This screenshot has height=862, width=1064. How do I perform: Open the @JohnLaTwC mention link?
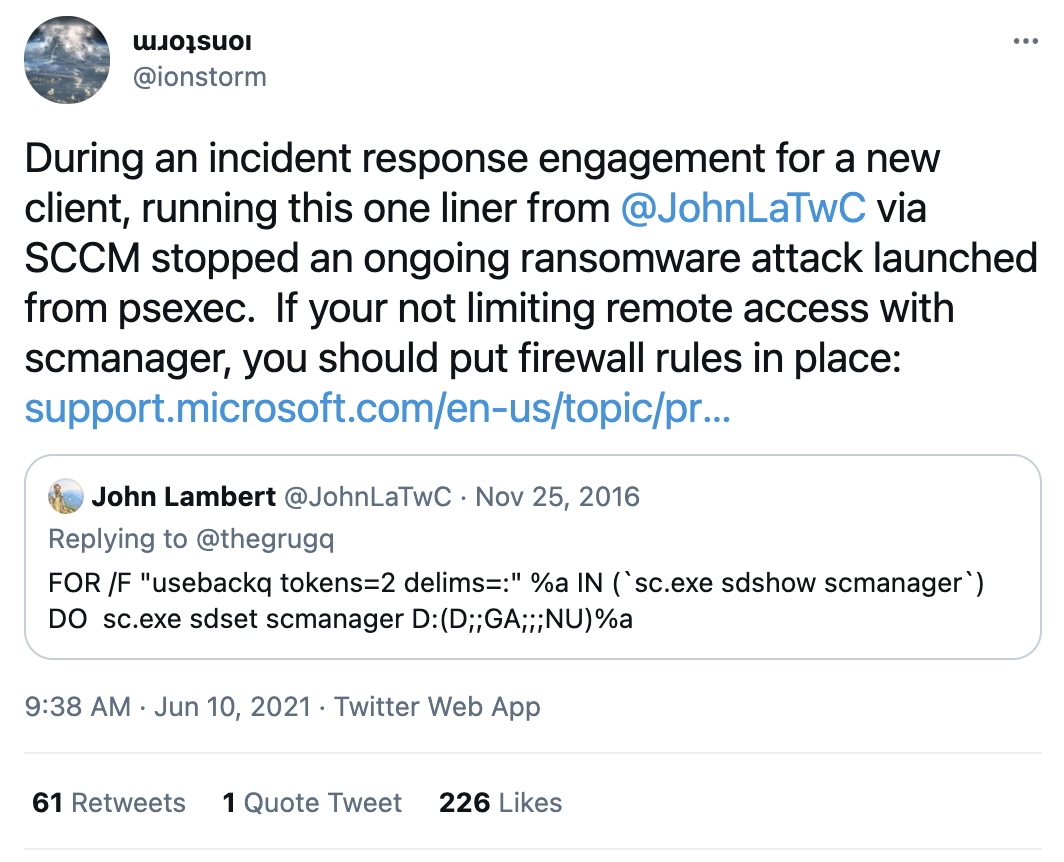744,209
